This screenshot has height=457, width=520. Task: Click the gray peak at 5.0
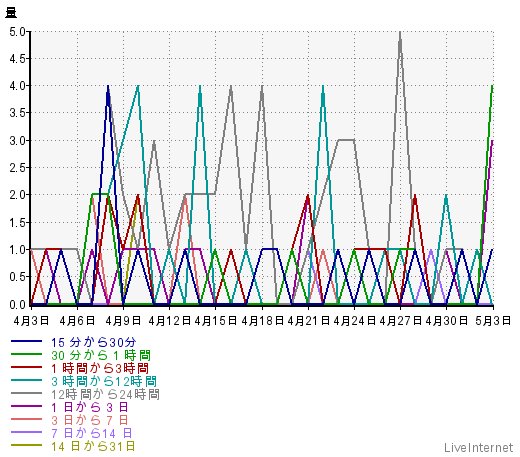pos(400,33)
